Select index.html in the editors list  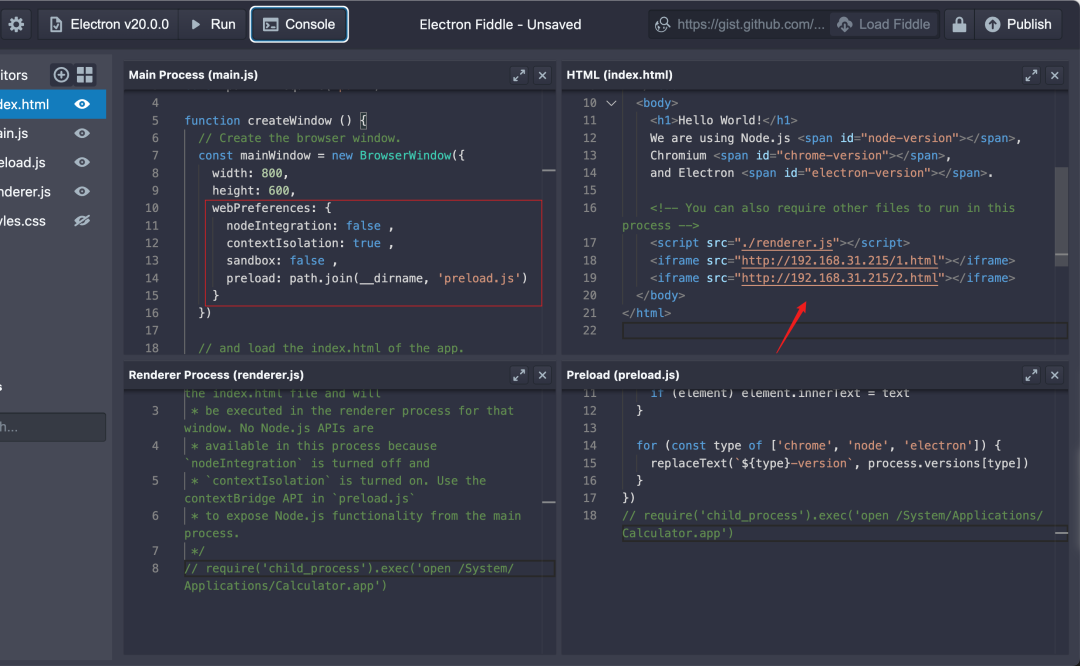tap(52, 104)
